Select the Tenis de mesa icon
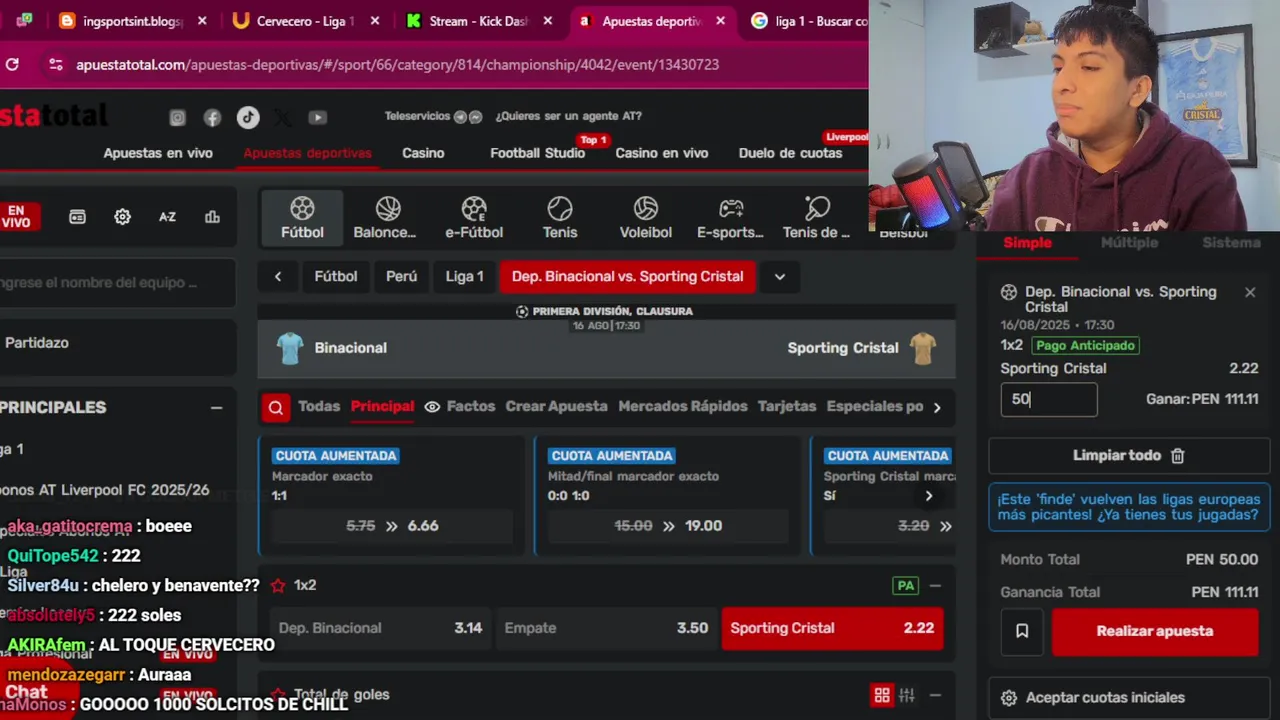The image size is (1280, 720). coord(816,217)
